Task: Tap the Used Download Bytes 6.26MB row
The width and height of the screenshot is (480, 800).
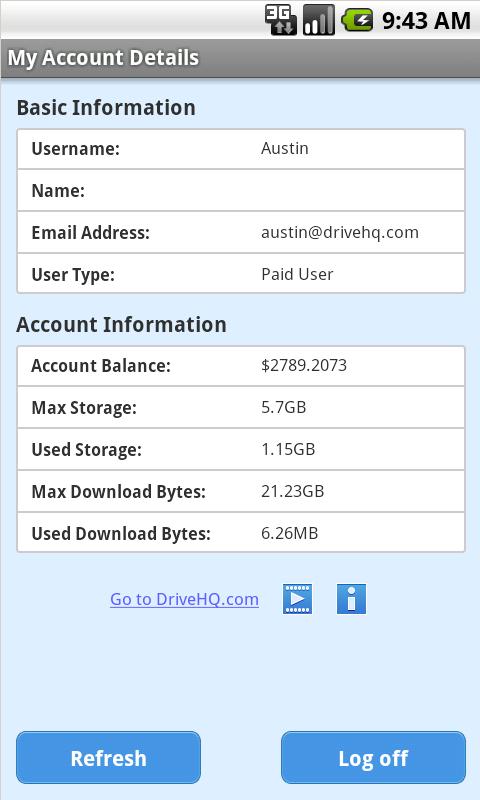Action: pos(241,533)
